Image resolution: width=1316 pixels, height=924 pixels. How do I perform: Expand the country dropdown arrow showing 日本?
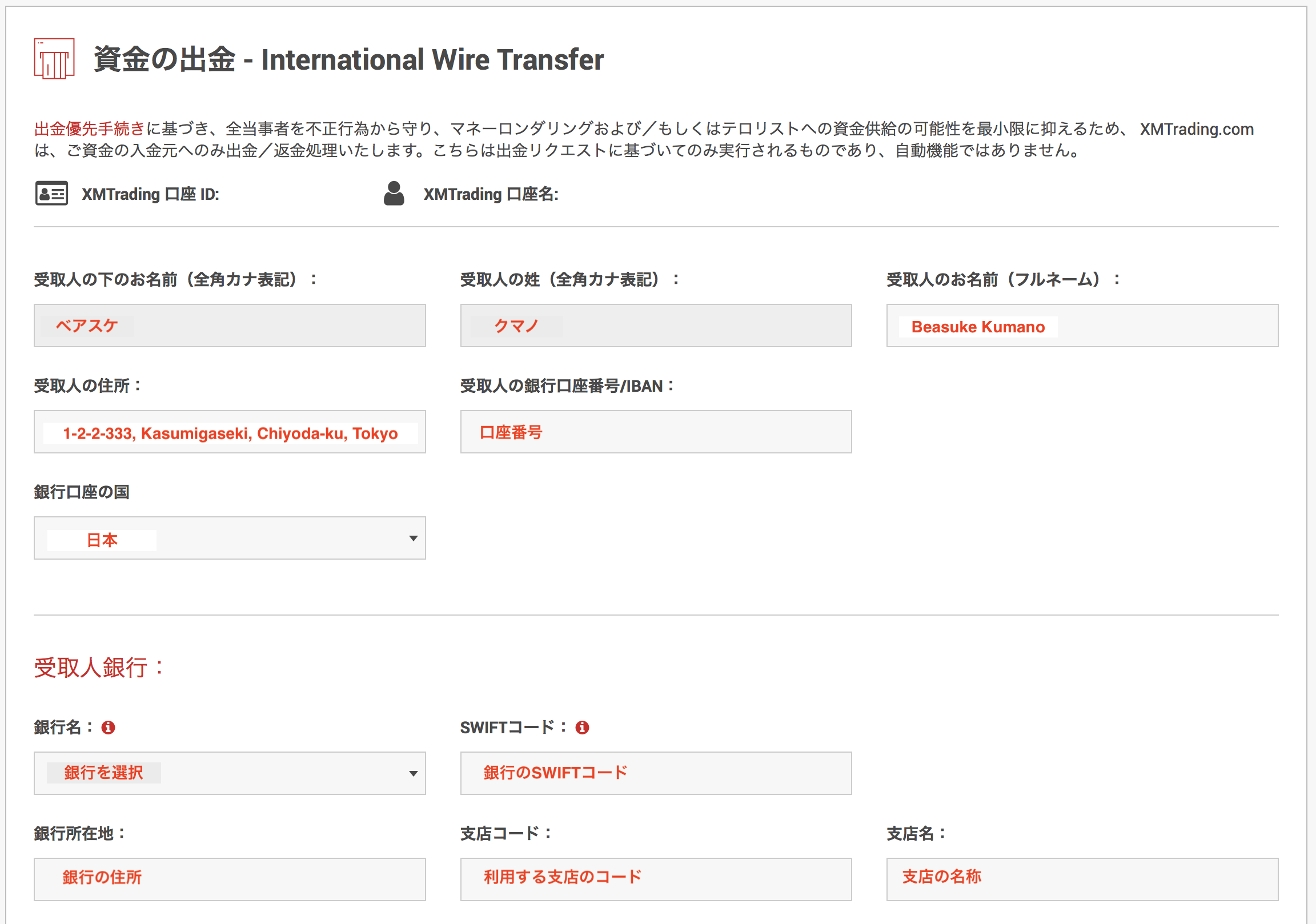coord(414,537)
